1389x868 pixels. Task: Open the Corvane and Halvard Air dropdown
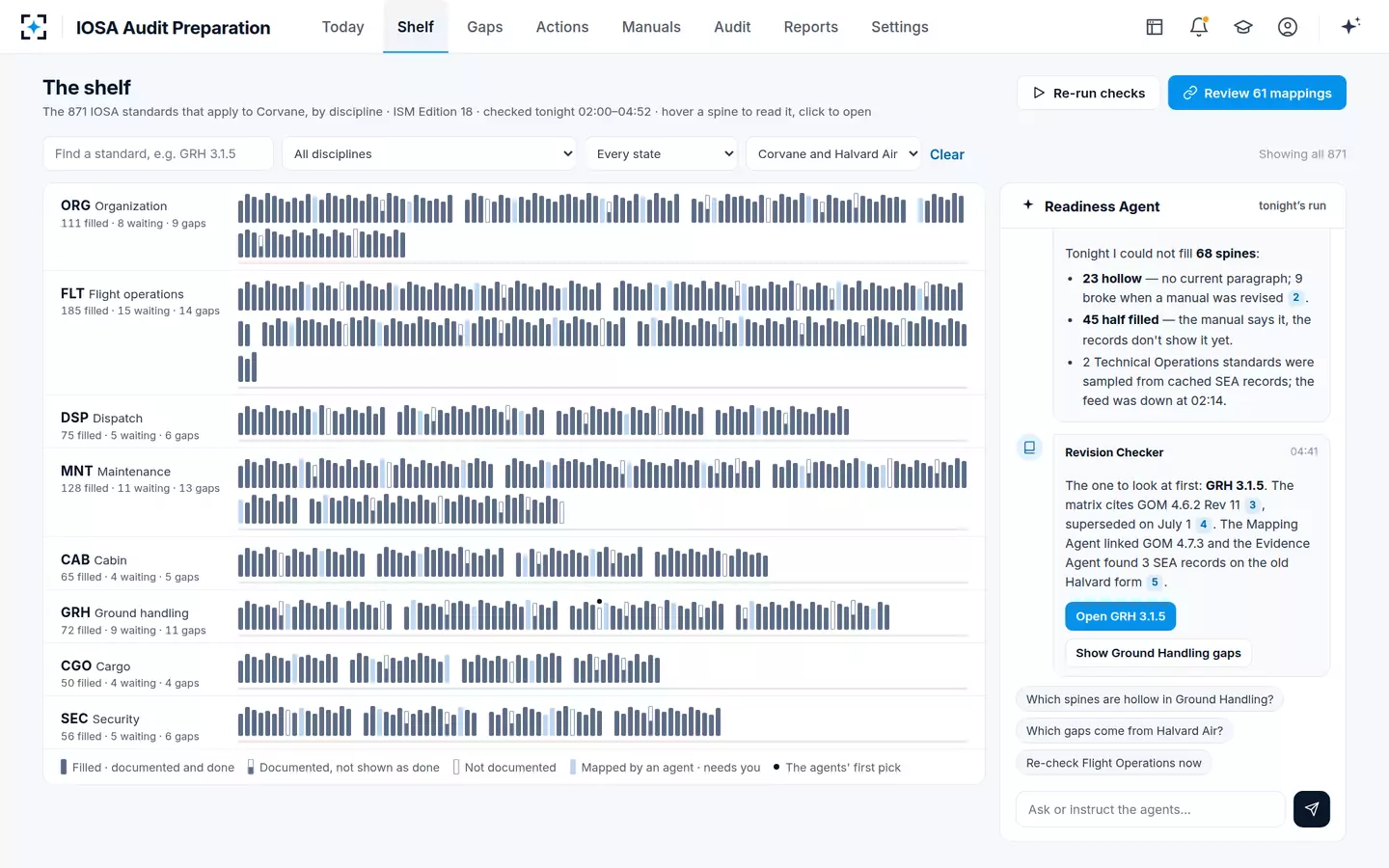pyautogui.click(x=832, y=154)
